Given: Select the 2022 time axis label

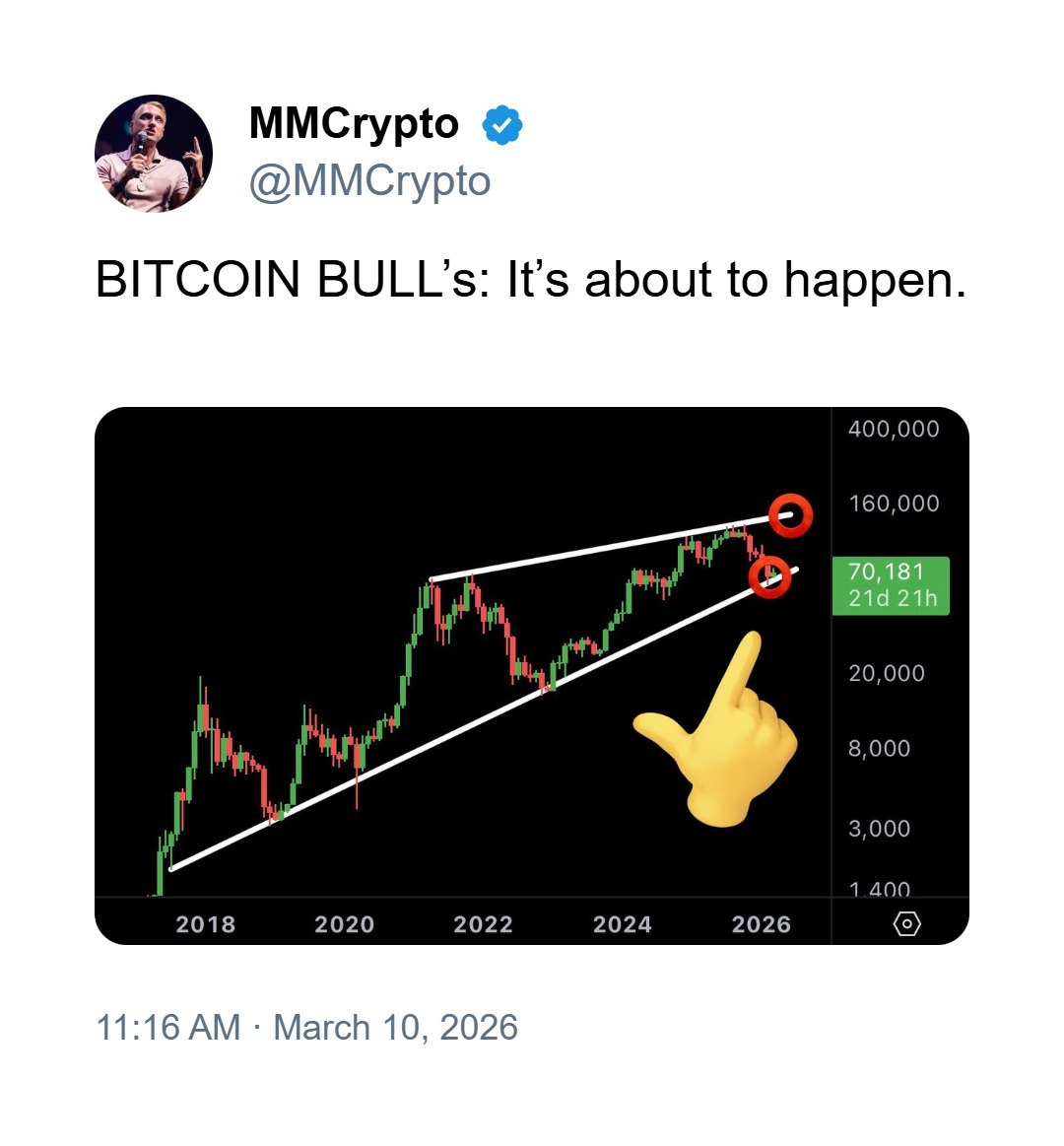Looking at the screenshot, I should 483,924.
